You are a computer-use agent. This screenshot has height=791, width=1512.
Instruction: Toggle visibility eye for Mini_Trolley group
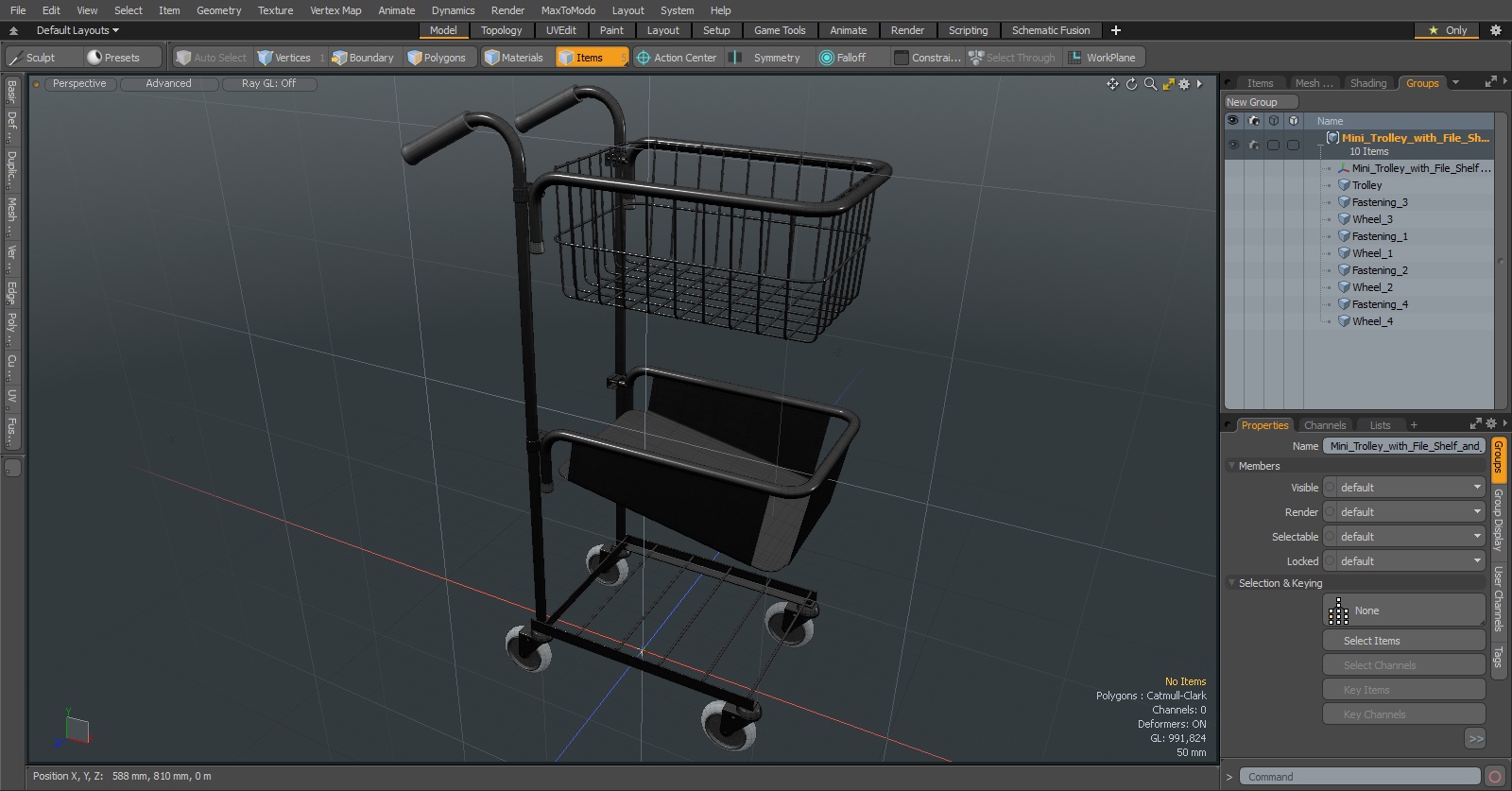(x=1232, y=145)
